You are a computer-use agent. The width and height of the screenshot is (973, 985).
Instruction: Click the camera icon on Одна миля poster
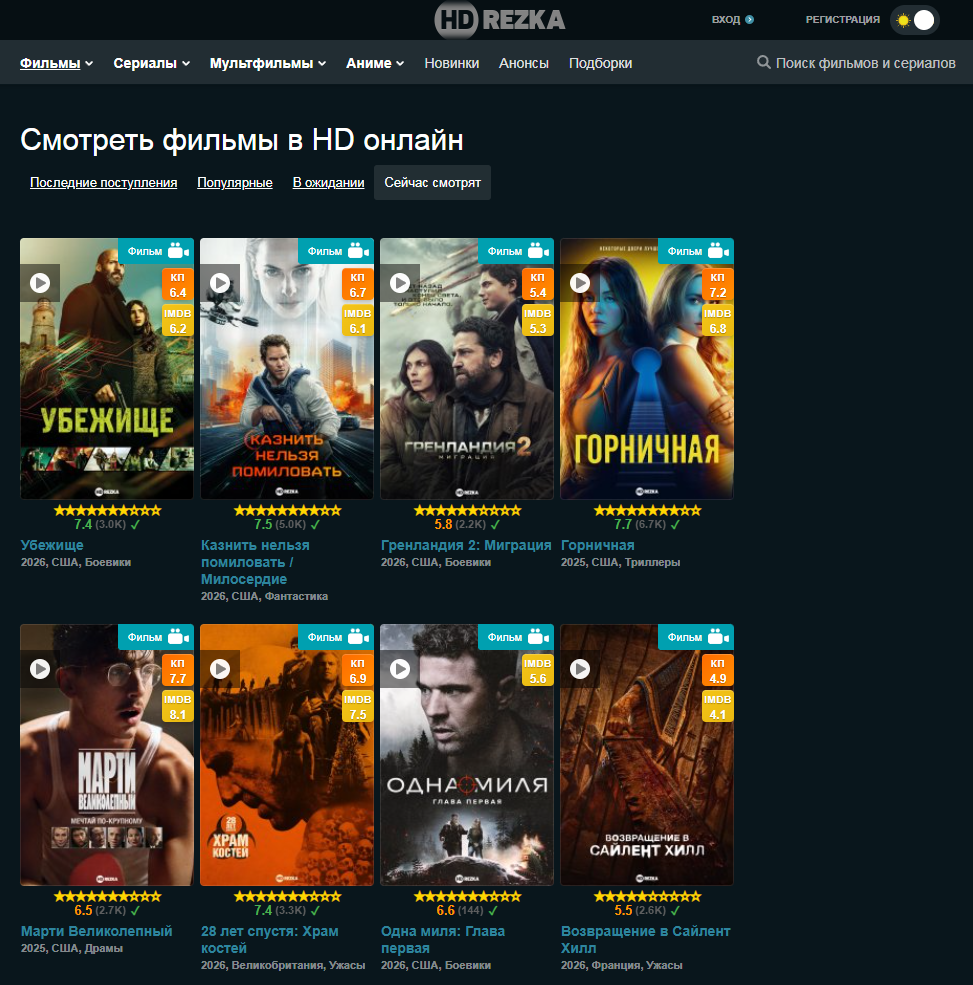pyautogui.click(x=538, y=637)
